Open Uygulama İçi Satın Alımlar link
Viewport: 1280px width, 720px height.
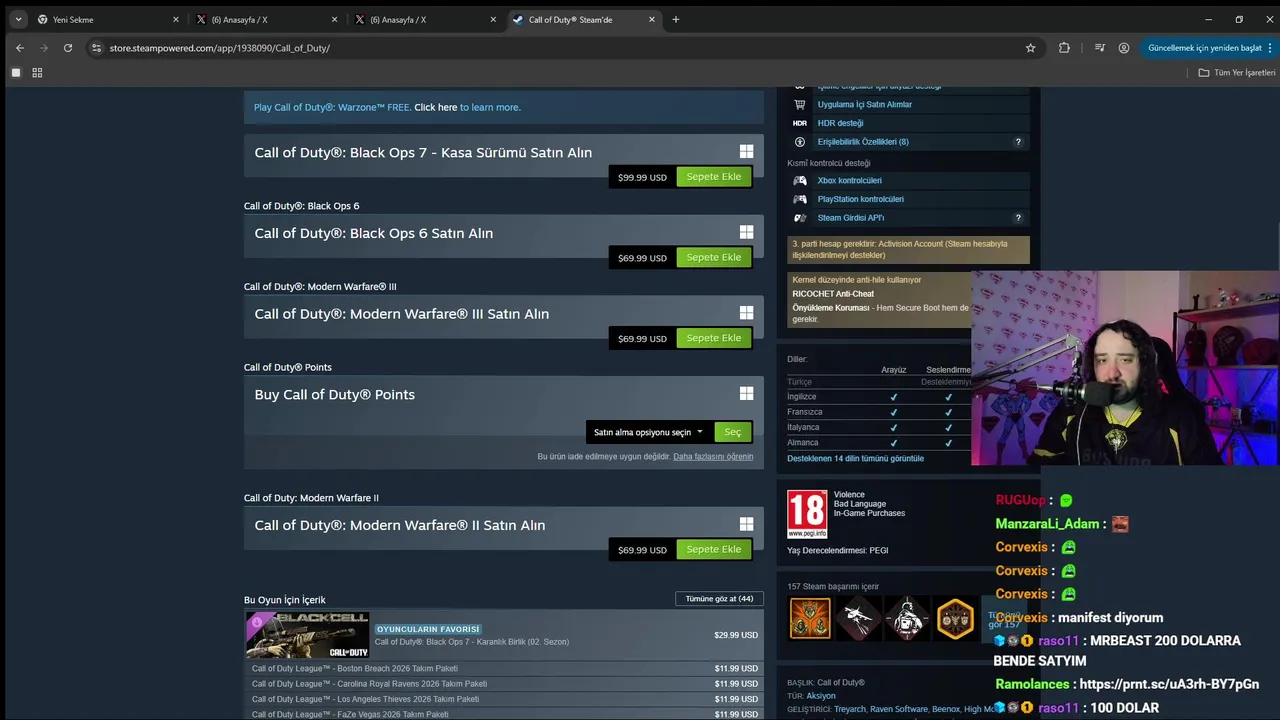click(864, 104)
